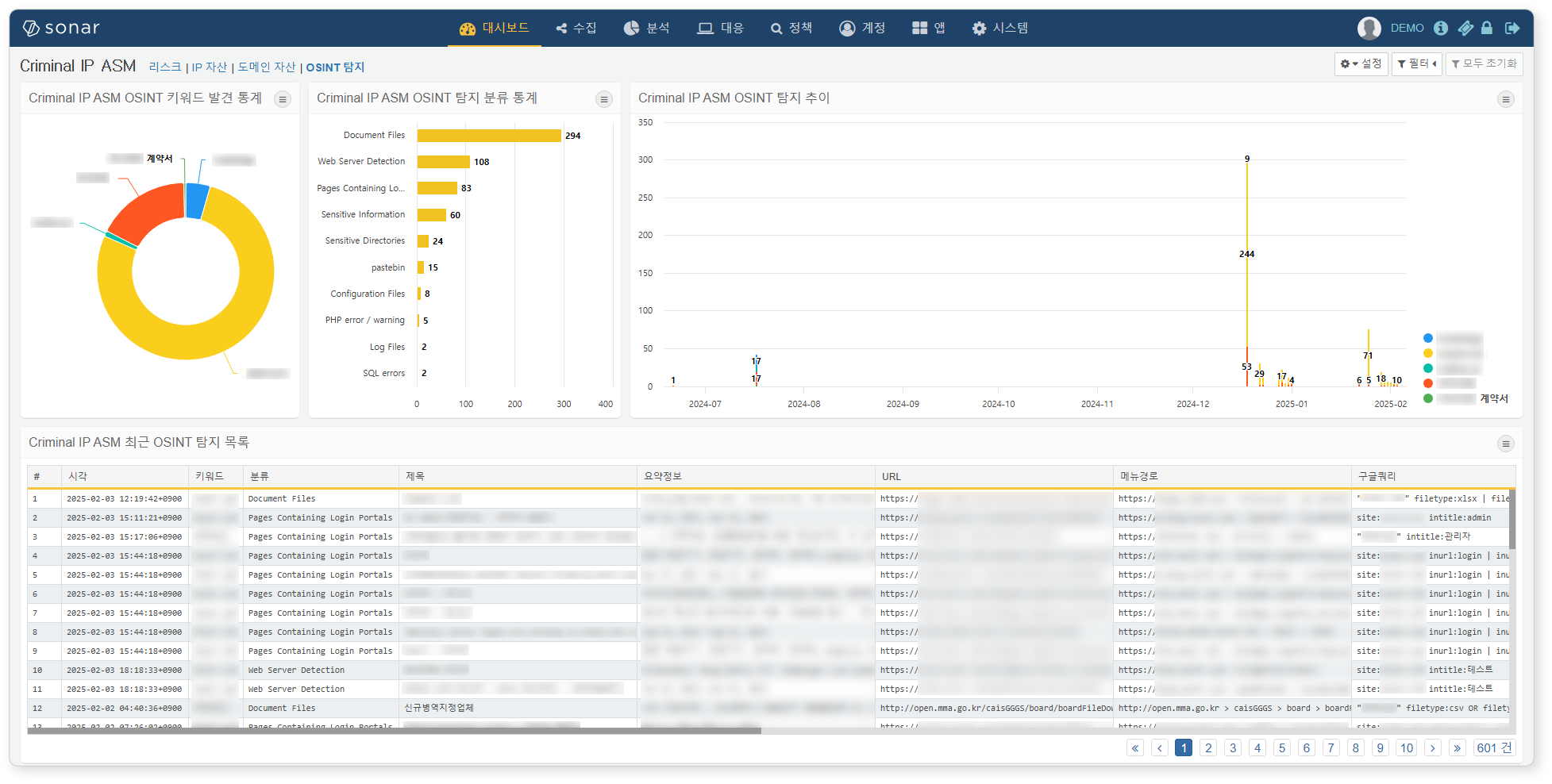This screenshot has width=1552, height=784.
Task: Click the 모두 초기화 button
Action: point(1484,63)
